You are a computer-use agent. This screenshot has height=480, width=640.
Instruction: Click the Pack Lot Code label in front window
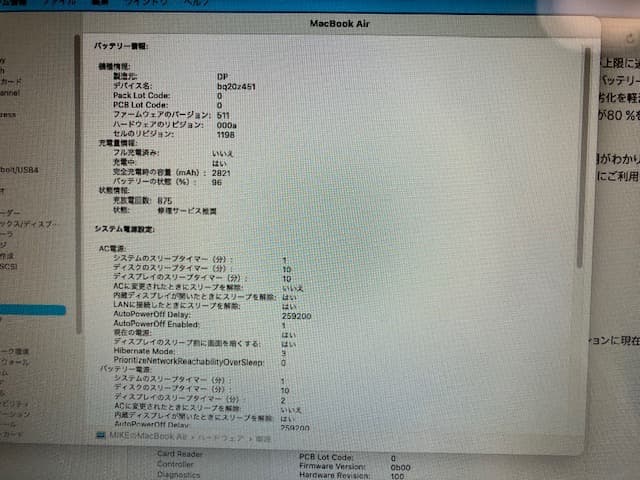[142, 96]
